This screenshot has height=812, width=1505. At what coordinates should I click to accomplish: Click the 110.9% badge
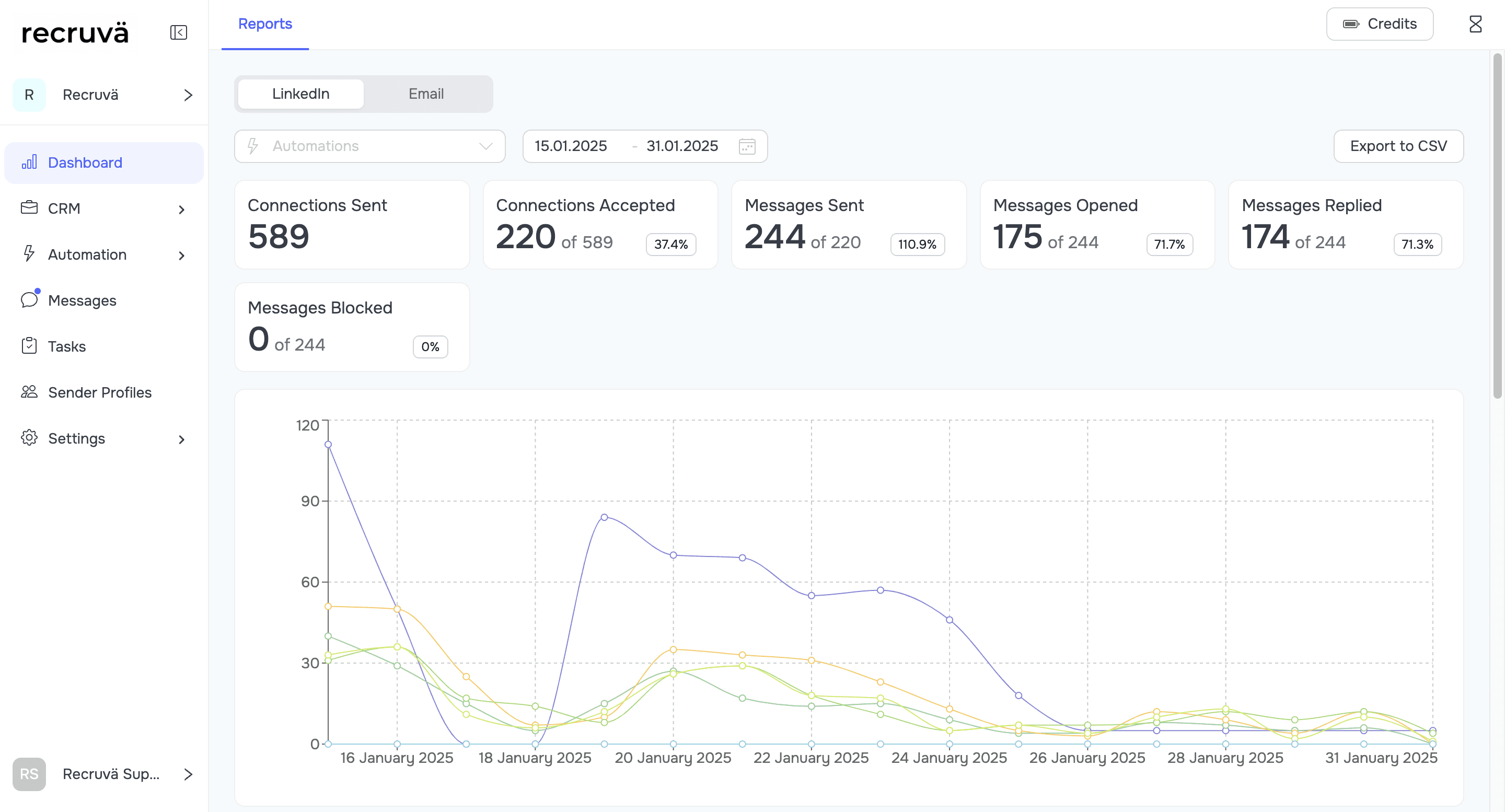point(917,244)
